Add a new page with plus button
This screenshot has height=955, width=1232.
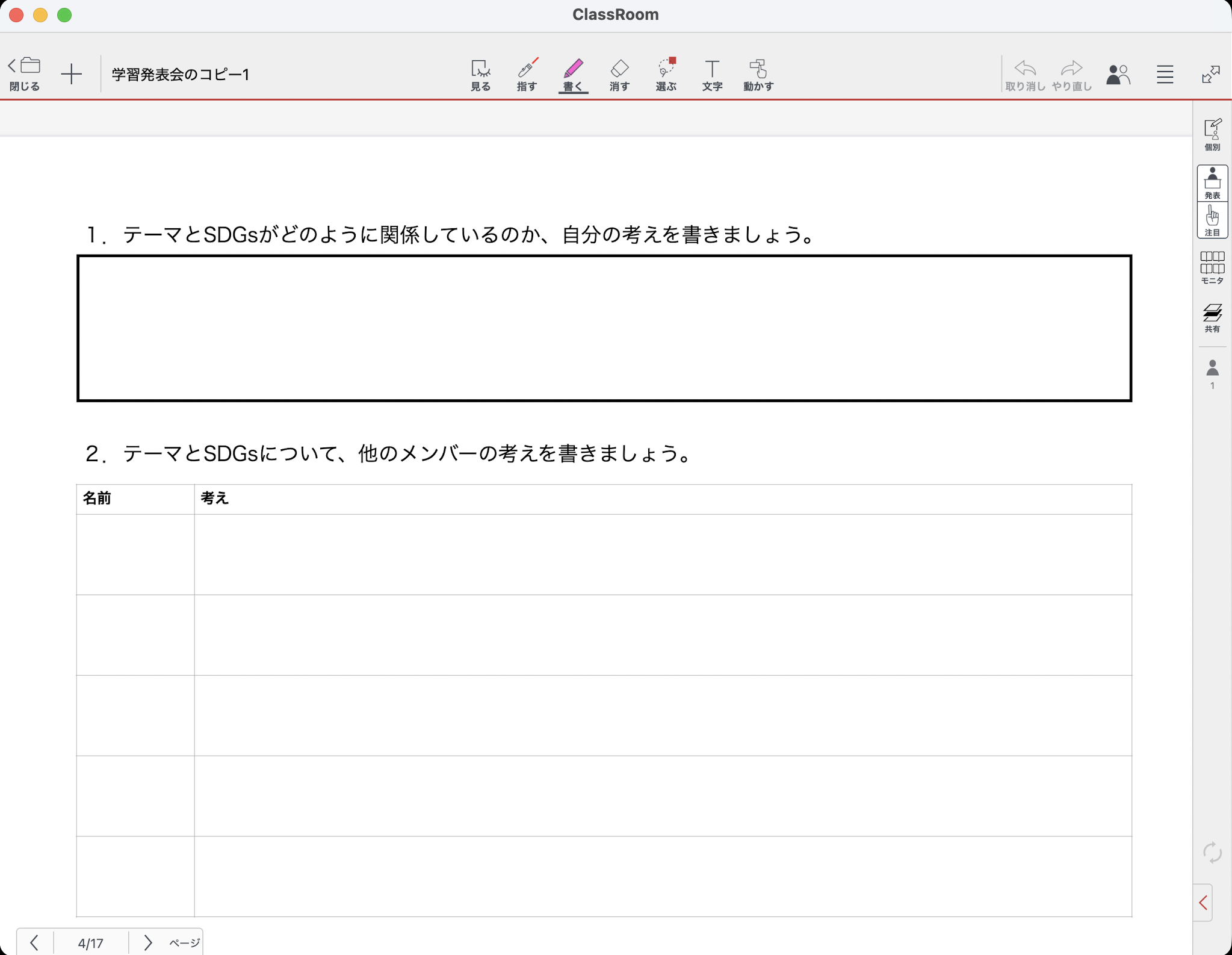[x=71, y=74]
